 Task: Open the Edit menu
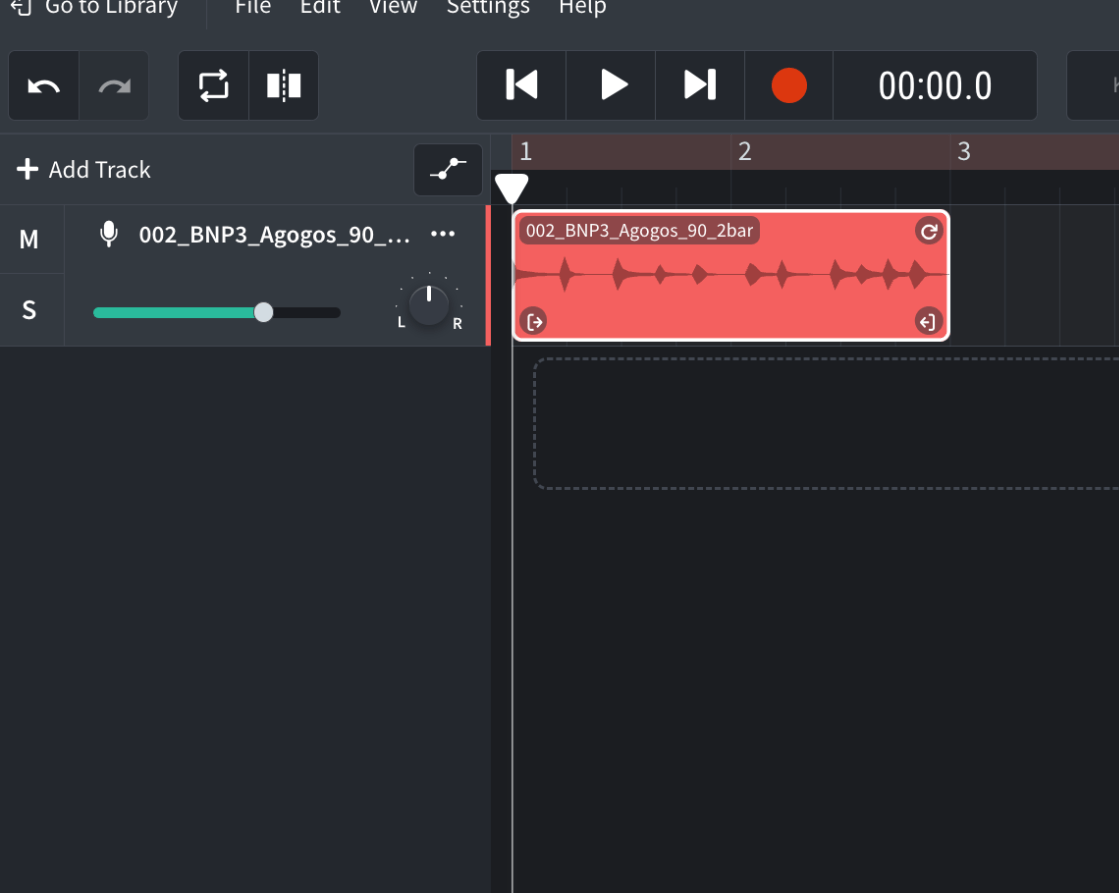tap(320, 8)
